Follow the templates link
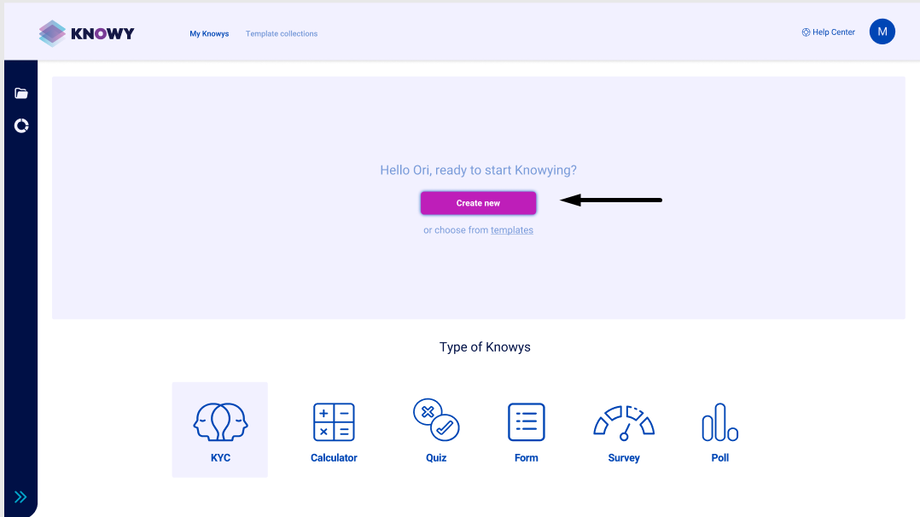This screenshot has width=920, height=517. coord(512,230)
